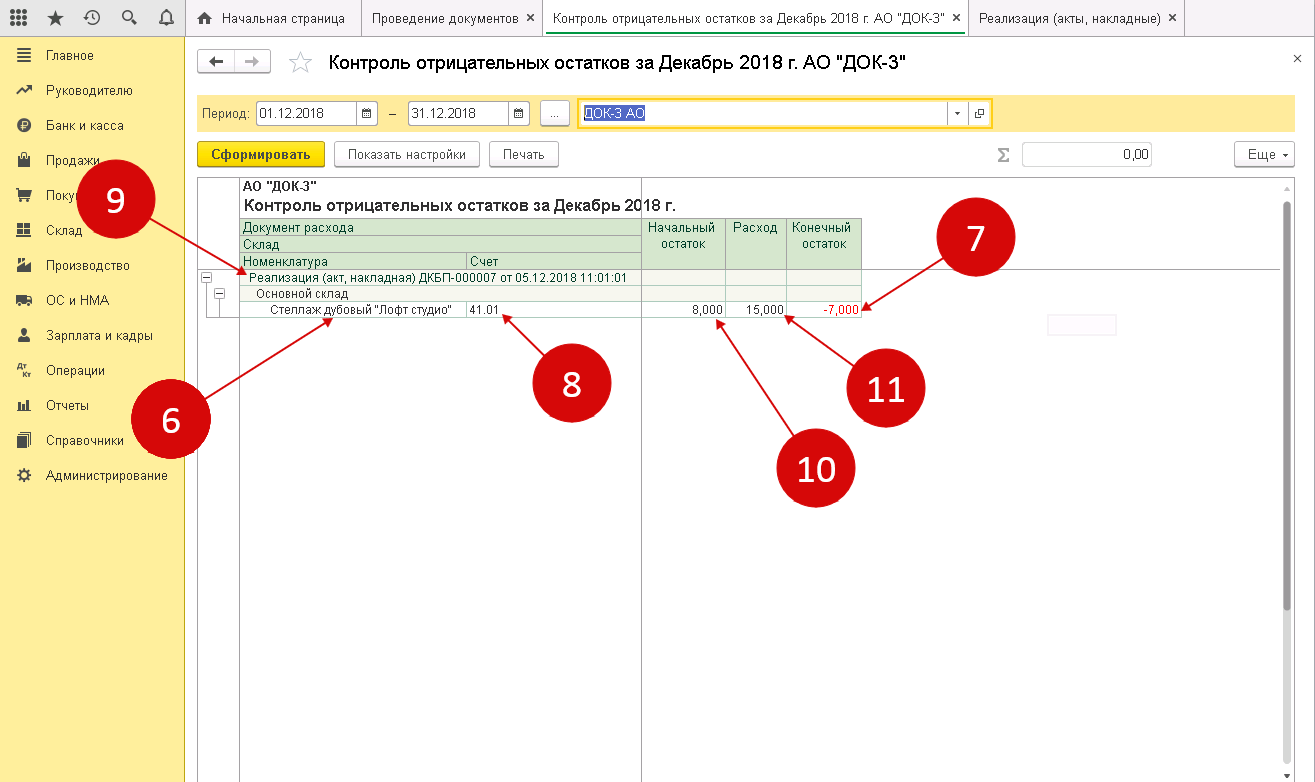This screenshot has height=782, width=1315.
Task: Open Favorites star in top toolbar
Action: [56, 18]
